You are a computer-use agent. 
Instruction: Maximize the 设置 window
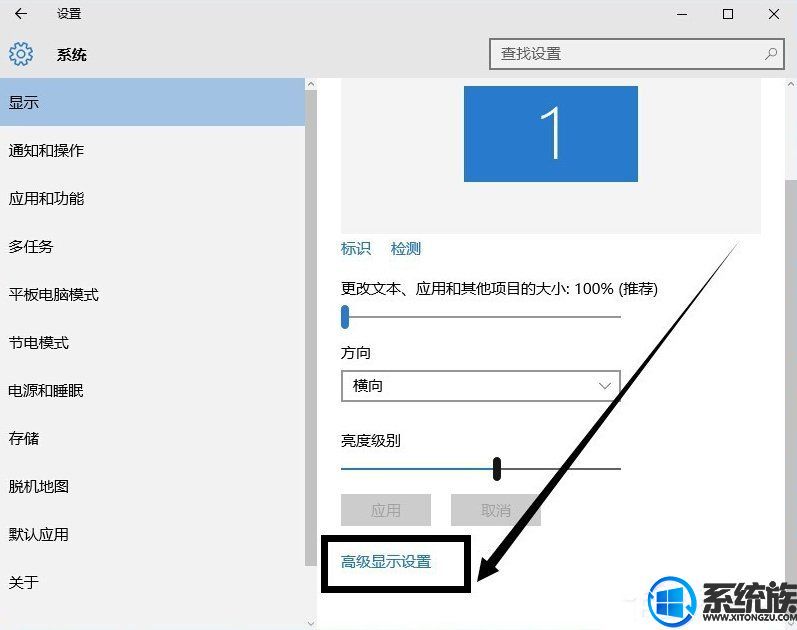click(x=728, y=14)
